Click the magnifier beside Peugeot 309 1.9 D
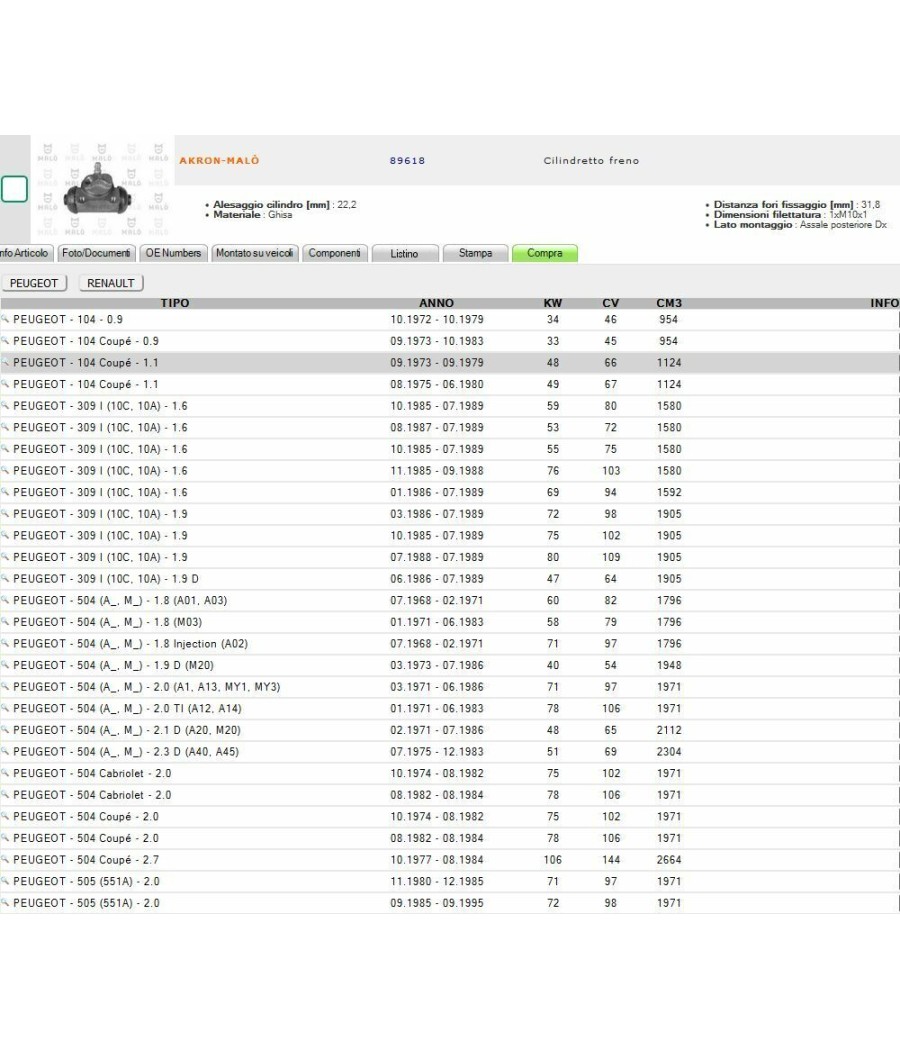 click(x=5, y=579)
